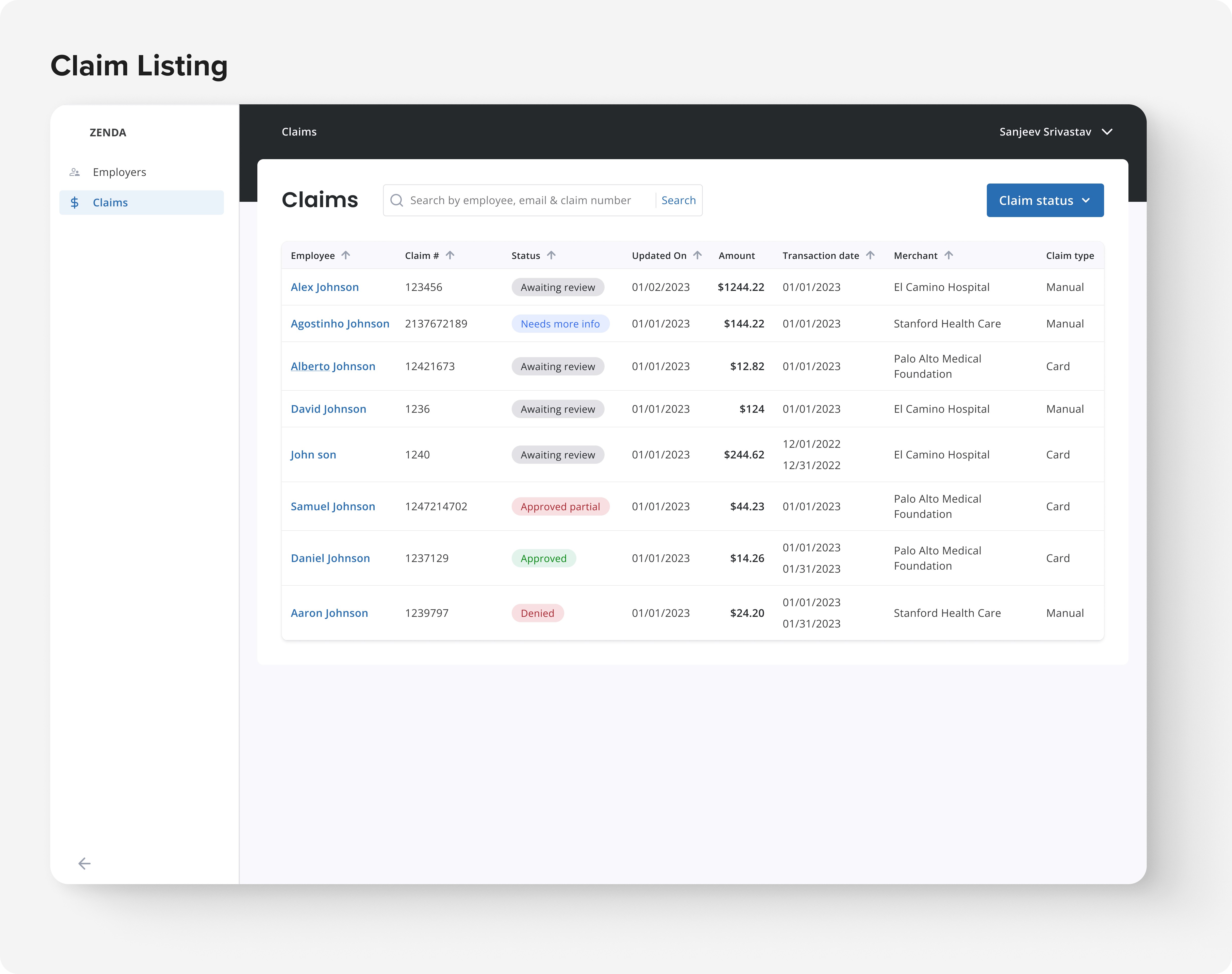Expand Sanjeev Srivastav user menu chevron
The image size is (1232, 974).
pos(1107,132)
